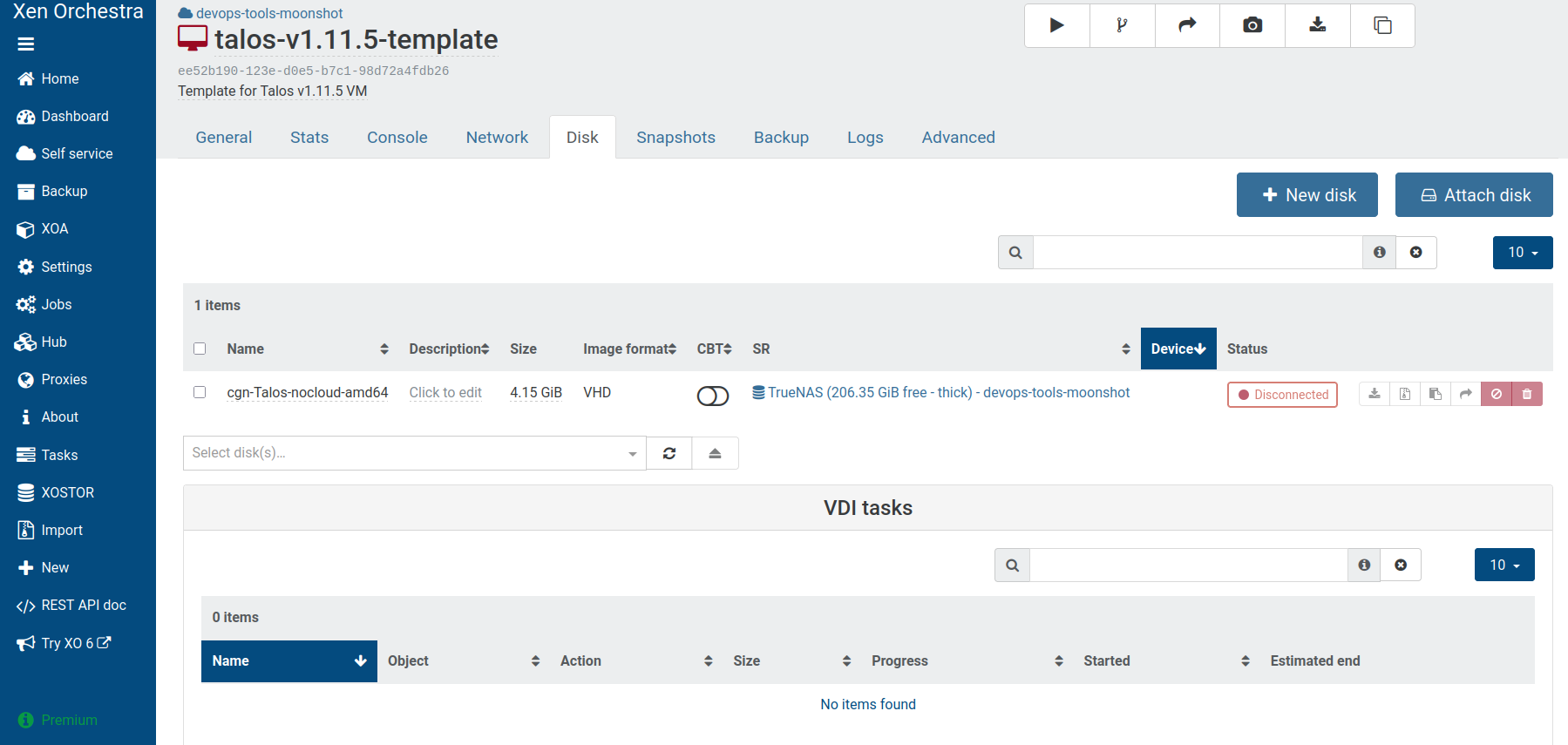Click the migrate arrow icon in the disk row
This screenshot has width=1568, height=745.
point(1466,394)
